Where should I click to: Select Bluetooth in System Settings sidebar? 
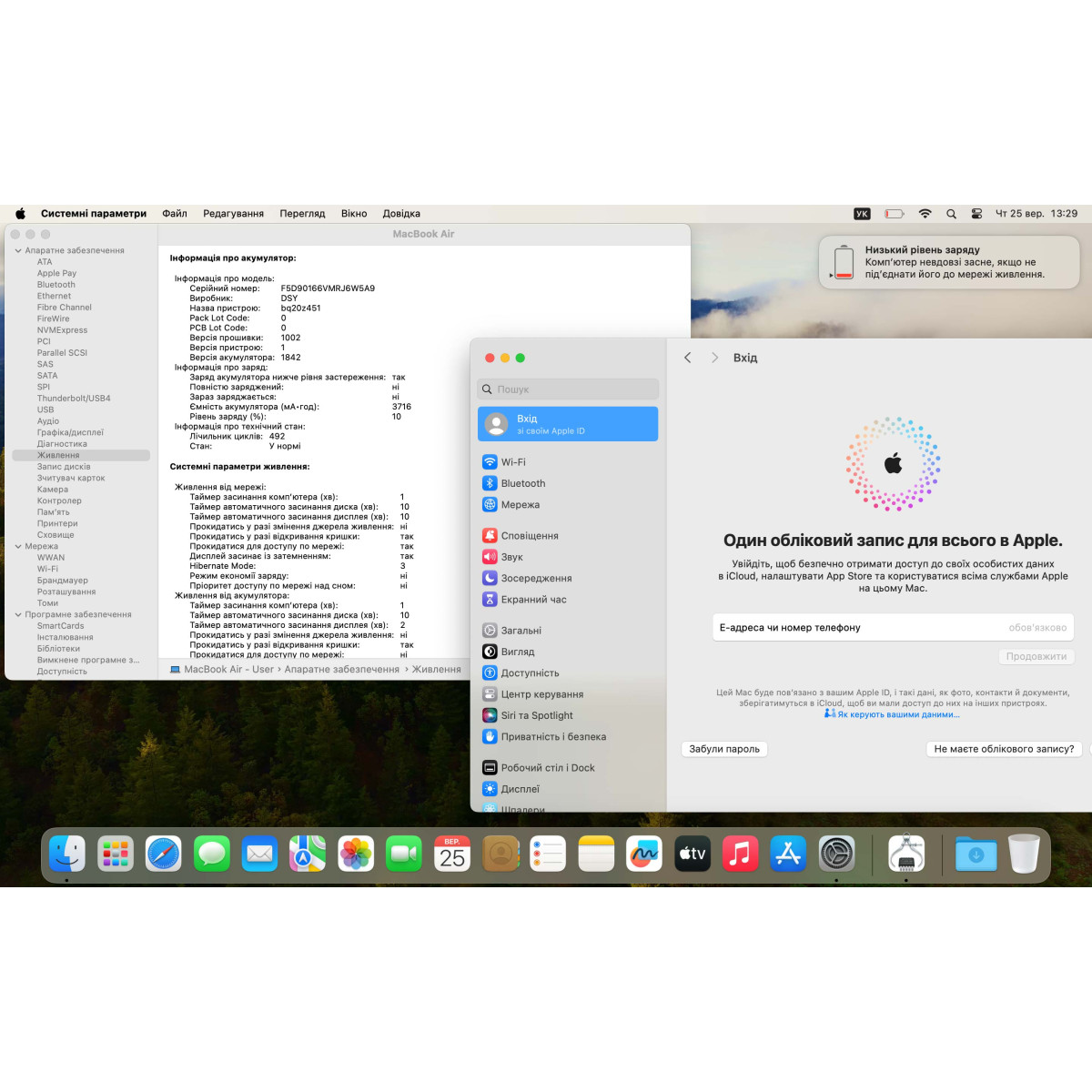click(x=568, y=483)
